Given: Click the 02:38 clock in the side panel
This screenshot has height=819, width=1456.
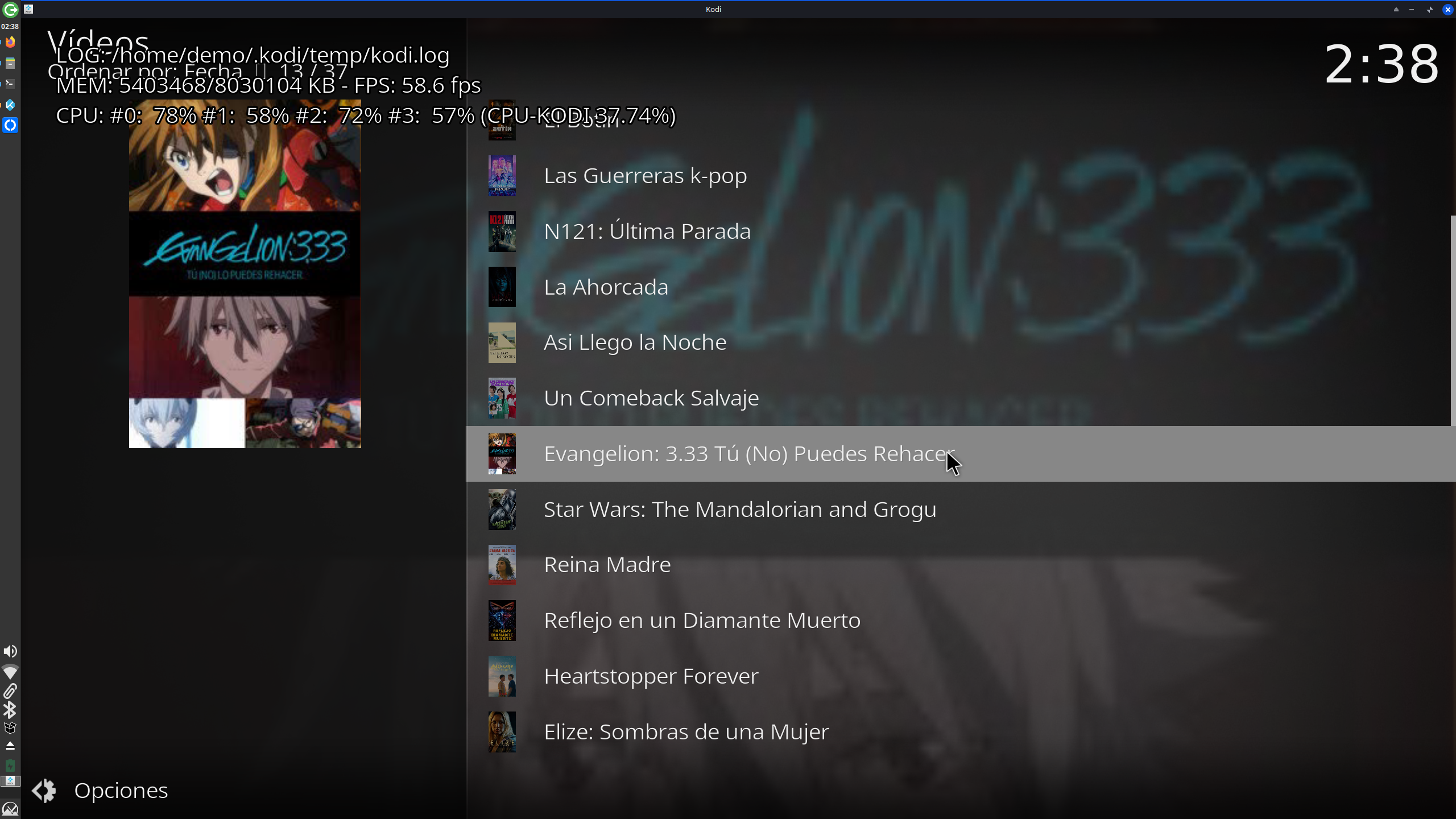Looking at the screenshot, I should pyautogui.click(x=10, y=26).
